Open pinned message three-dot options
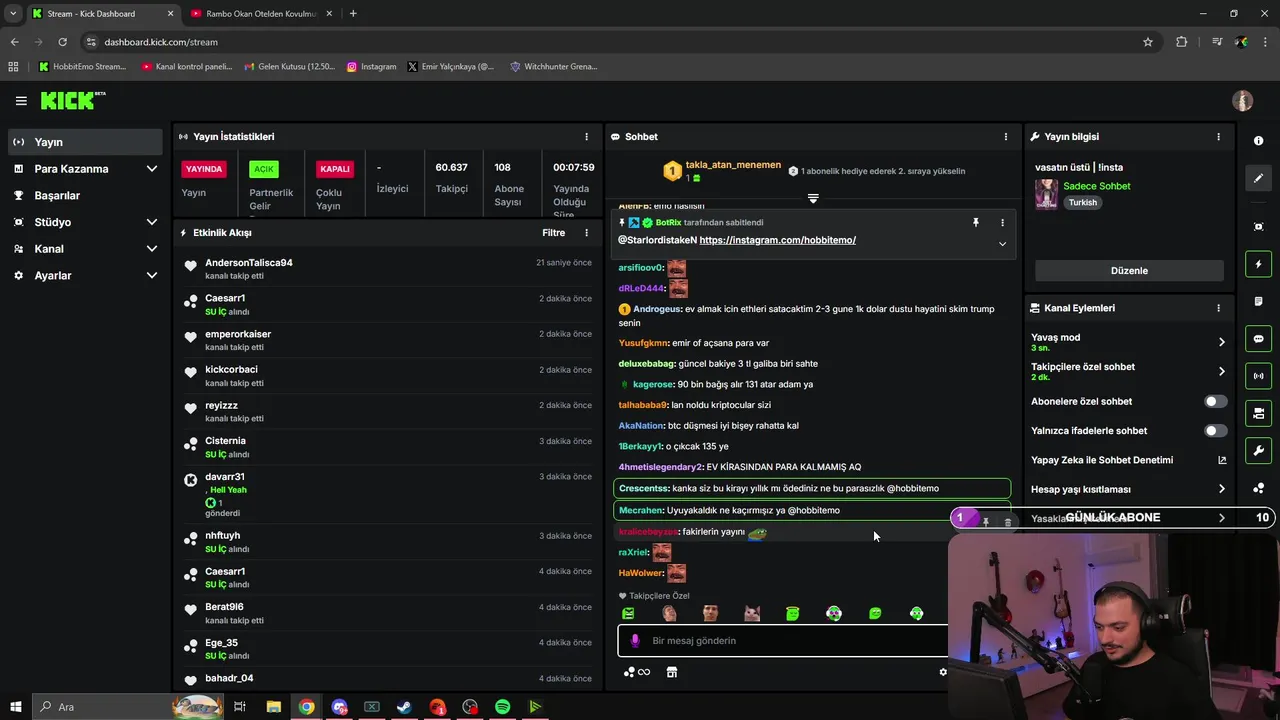This screenshot has width=1280, height=720. click(x=1002, y=223)
